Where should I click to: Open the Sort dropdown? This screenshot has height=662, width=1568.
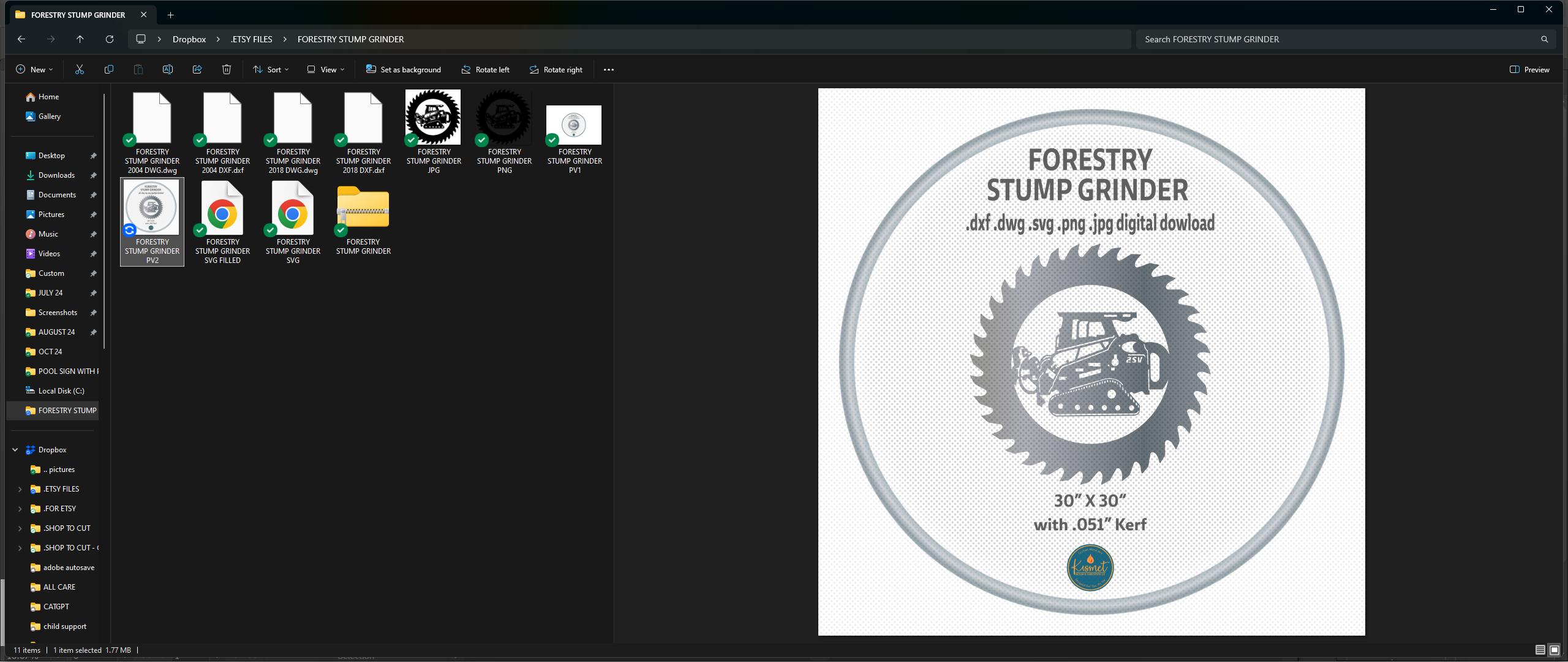[x=270, y=69]
